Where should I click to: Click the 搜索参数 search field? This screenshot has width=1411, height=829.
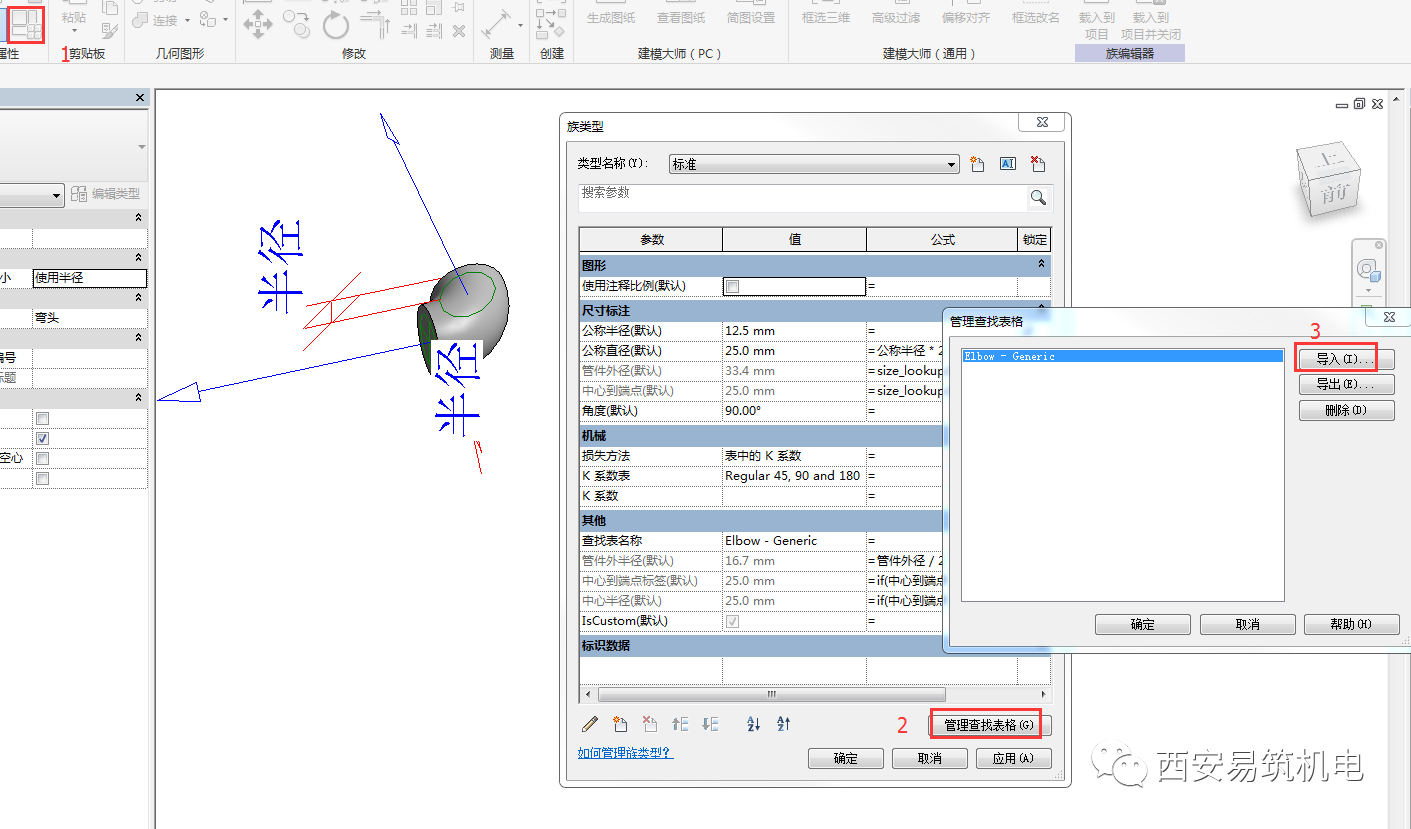click(x=803, y=198)
